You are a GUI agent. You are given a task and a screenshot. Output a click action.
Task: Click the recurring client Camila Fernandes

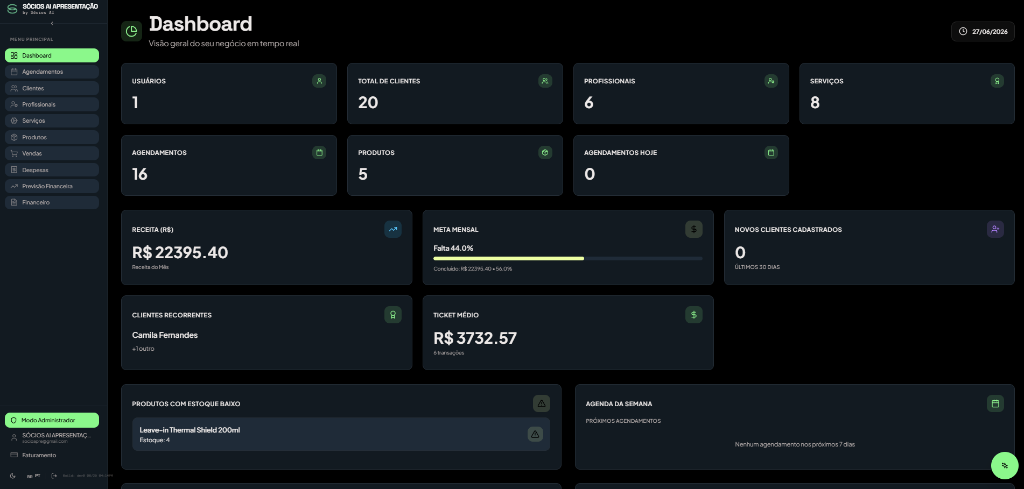tap(165, 335)
